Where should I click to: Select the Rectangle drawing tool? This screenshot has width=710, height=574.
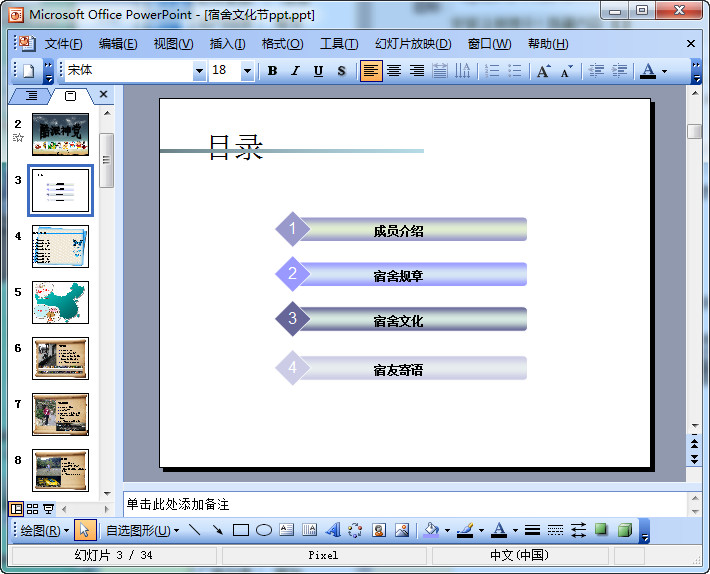[240, 530]
